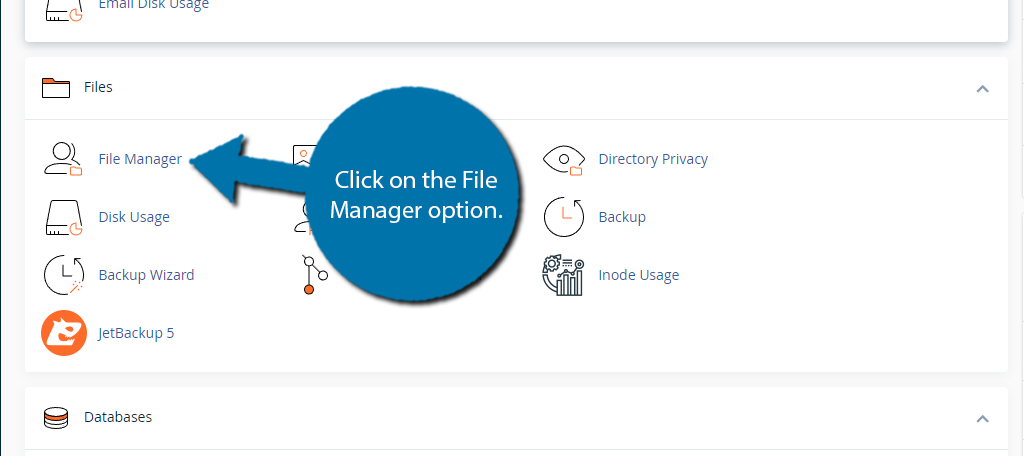Launch the orange JetBackup 5 icon
This screenshot has width=1024, height=456.
pyautogui.click(x=63, y=333)
